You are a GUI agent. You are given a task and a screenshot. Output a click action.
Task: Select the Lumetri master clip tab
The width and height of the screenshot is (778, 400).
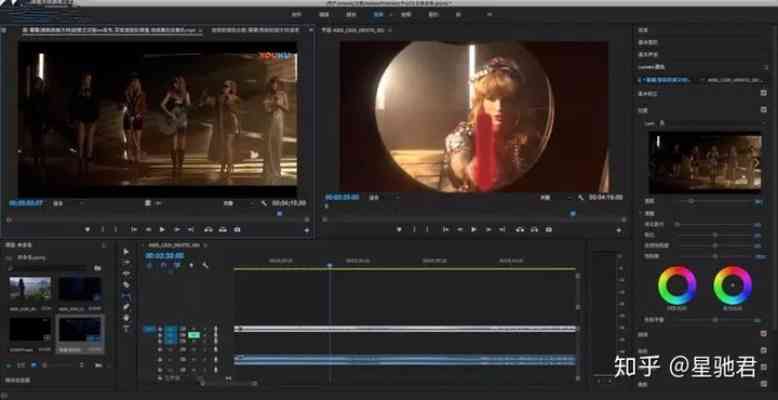coord(665,80)
